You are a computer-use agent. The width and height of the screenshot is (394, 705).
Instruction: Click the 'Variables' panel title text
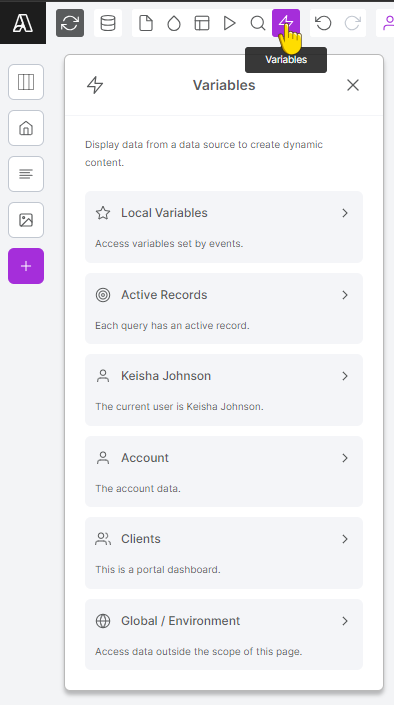click(x=224, y=85)
